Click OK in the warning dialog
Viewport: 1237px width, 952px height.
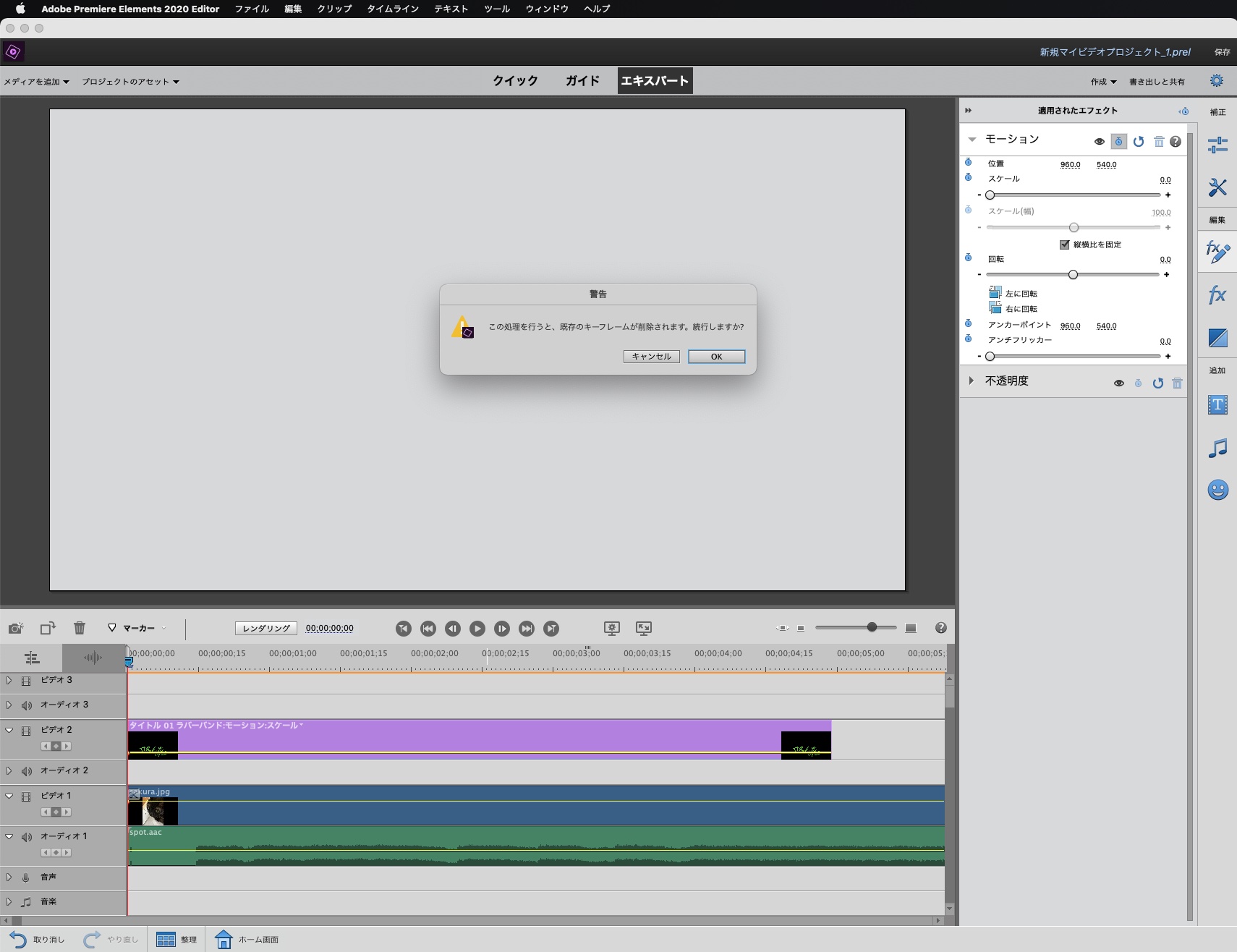tap(716, 357)
